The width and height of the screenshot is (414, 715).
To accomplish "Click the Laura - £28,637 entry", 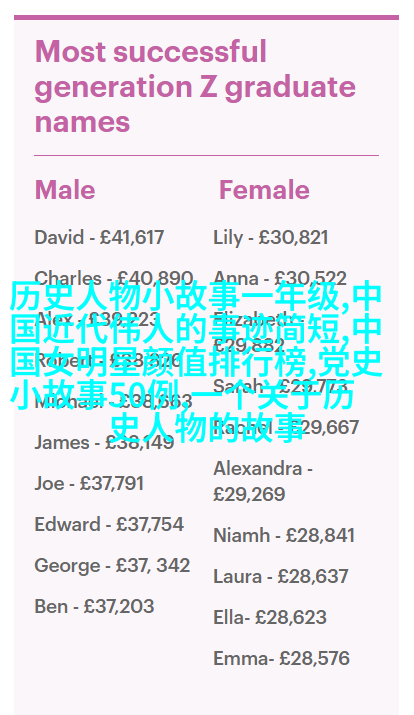I will pos(281,576).
